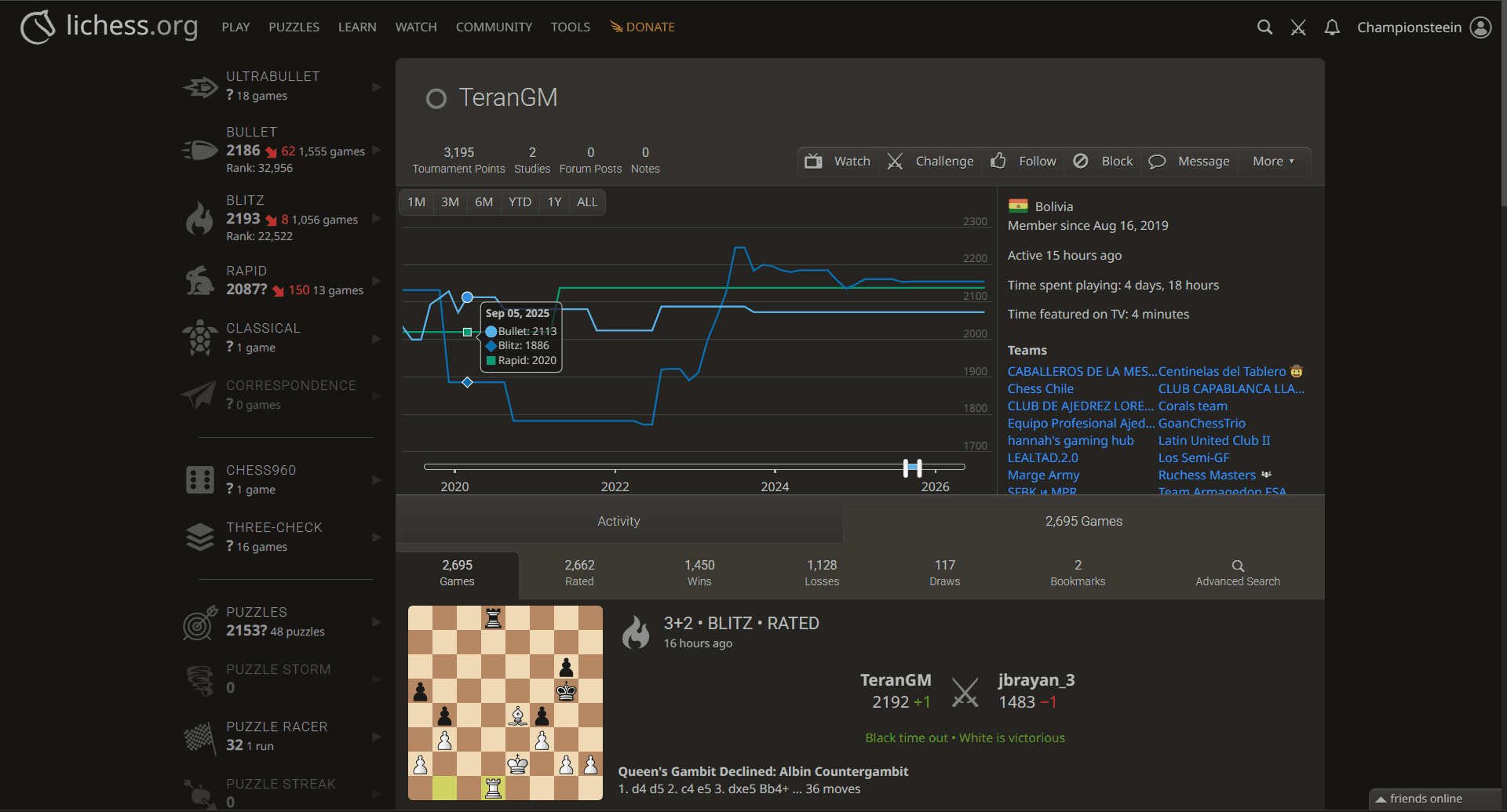Select the 1M chart range

[x=416, y=202]
